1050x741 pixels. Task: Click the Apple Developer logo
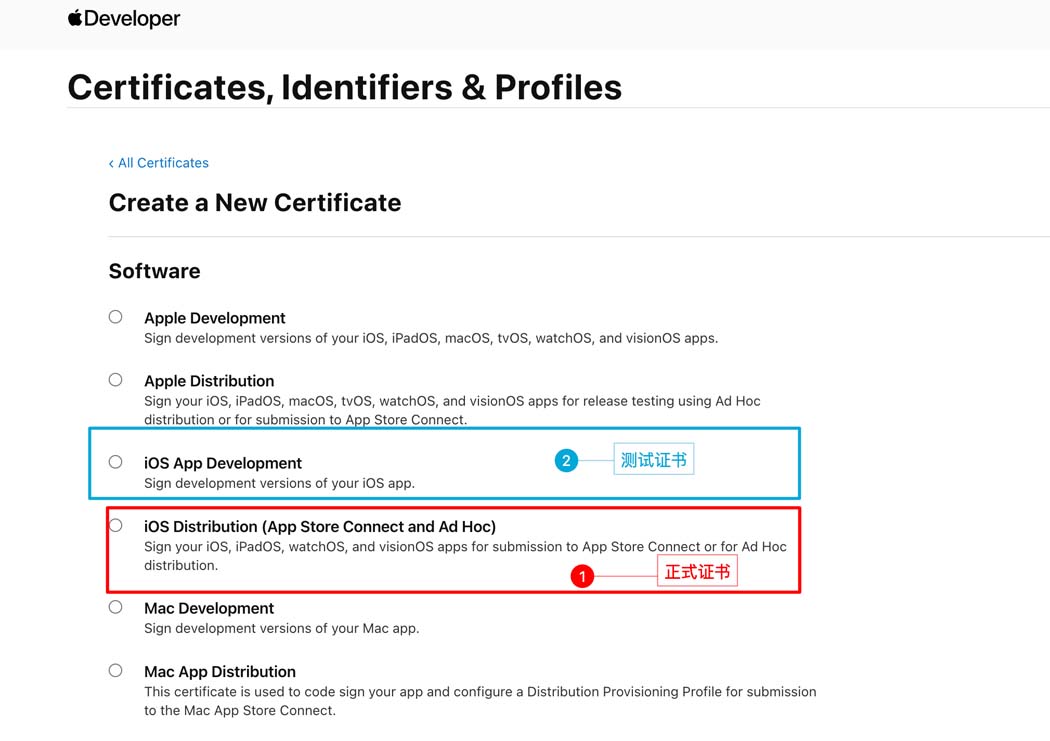pos(124,19)
